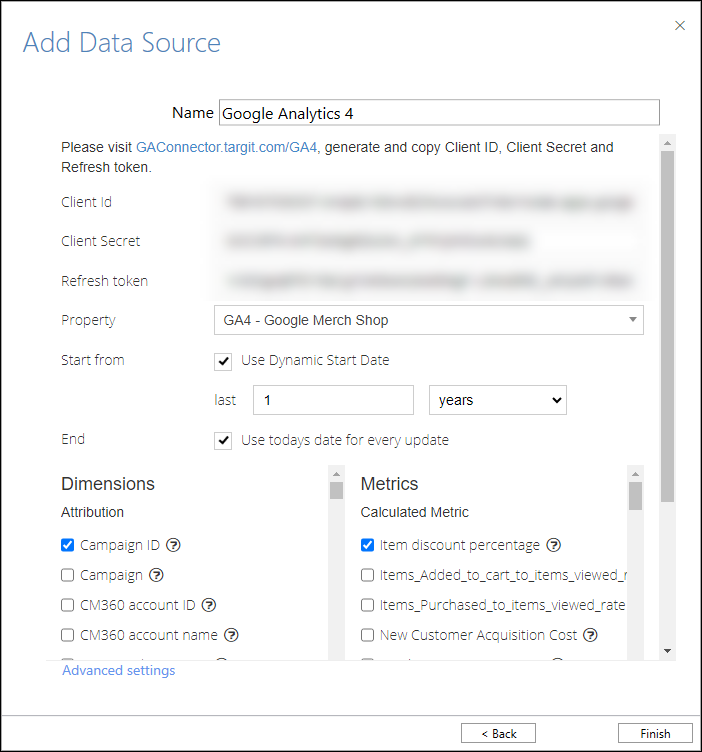The height and width of the screenshot is (752, 702).
Task: Click the Metrics list scrollbar thumb
Action: click(635, 496)
